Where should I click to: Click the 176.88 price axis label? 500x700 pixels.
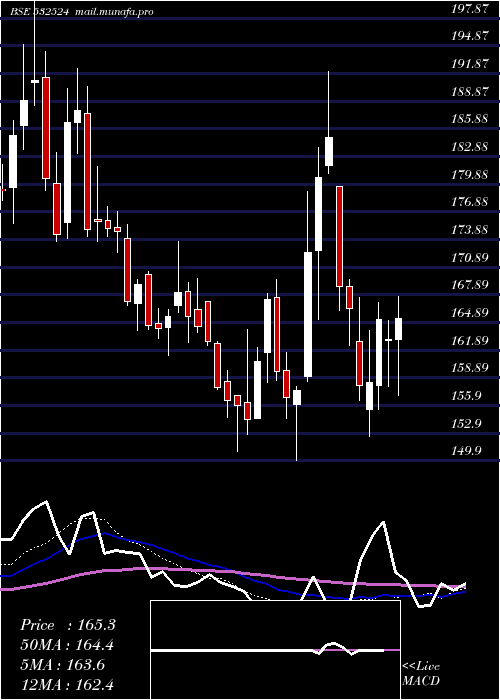[469, 203]
